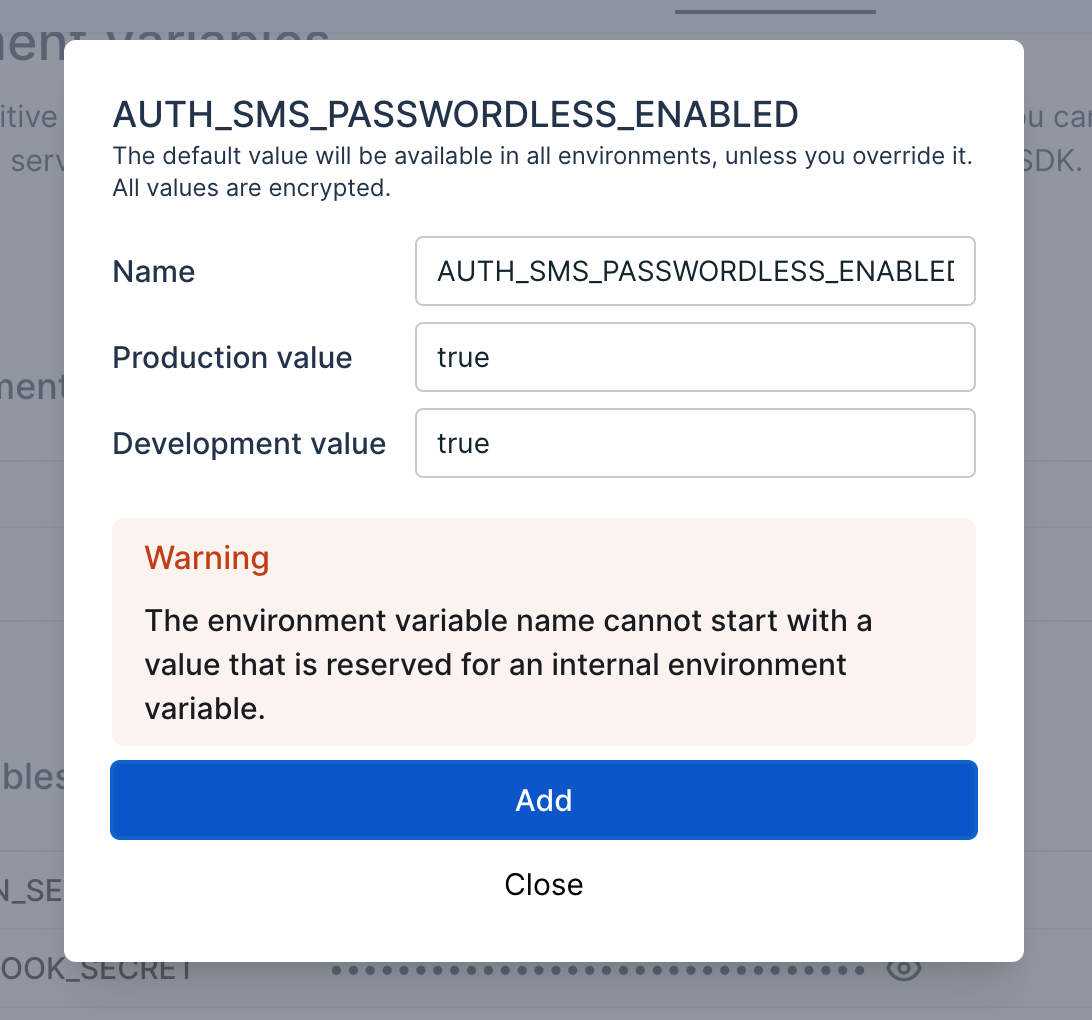Click the active tab underline at top

click(775, 11)
